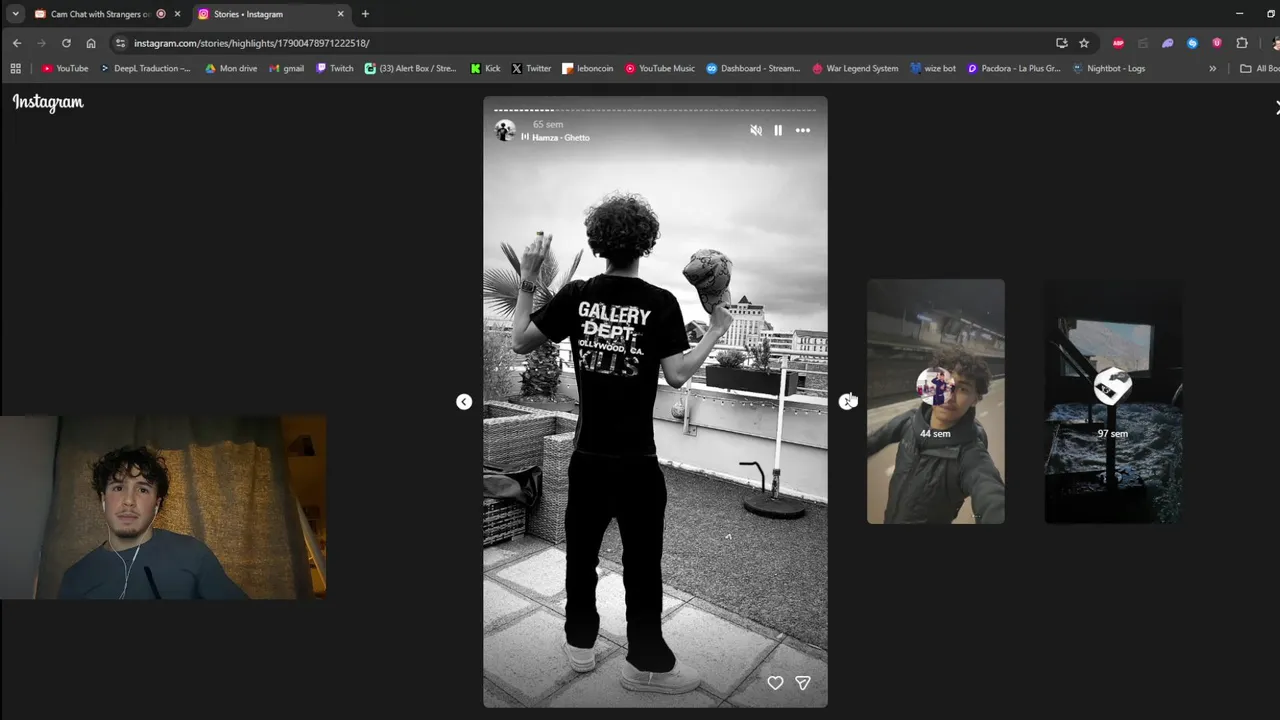Open the YouTube bookmark
Image resolution: width=1280 pixels, height=720 pixels.
[x=65, y=69]
